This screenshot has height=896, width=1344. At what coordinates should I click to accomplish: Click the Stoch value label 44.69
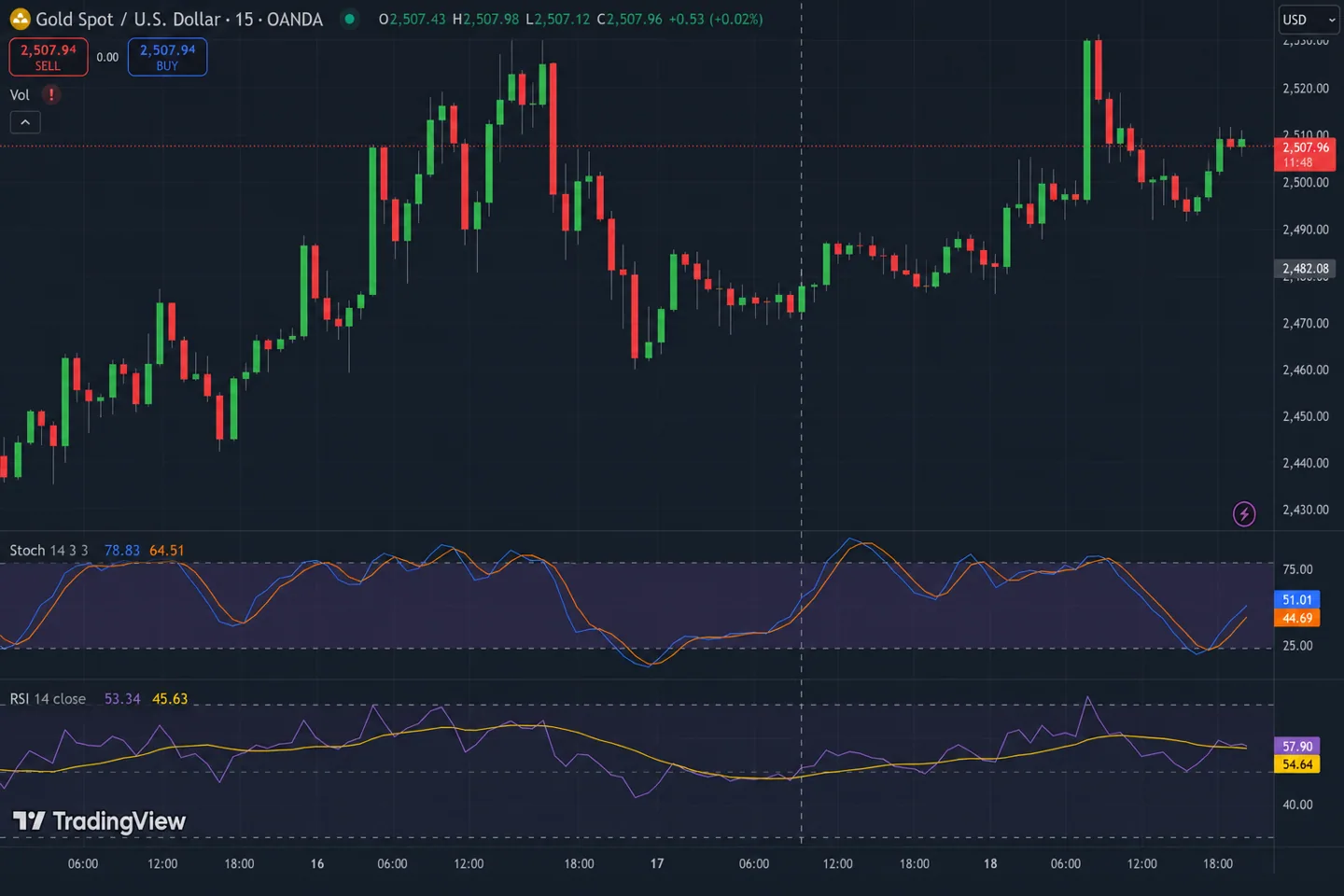tap(1297, 618)
